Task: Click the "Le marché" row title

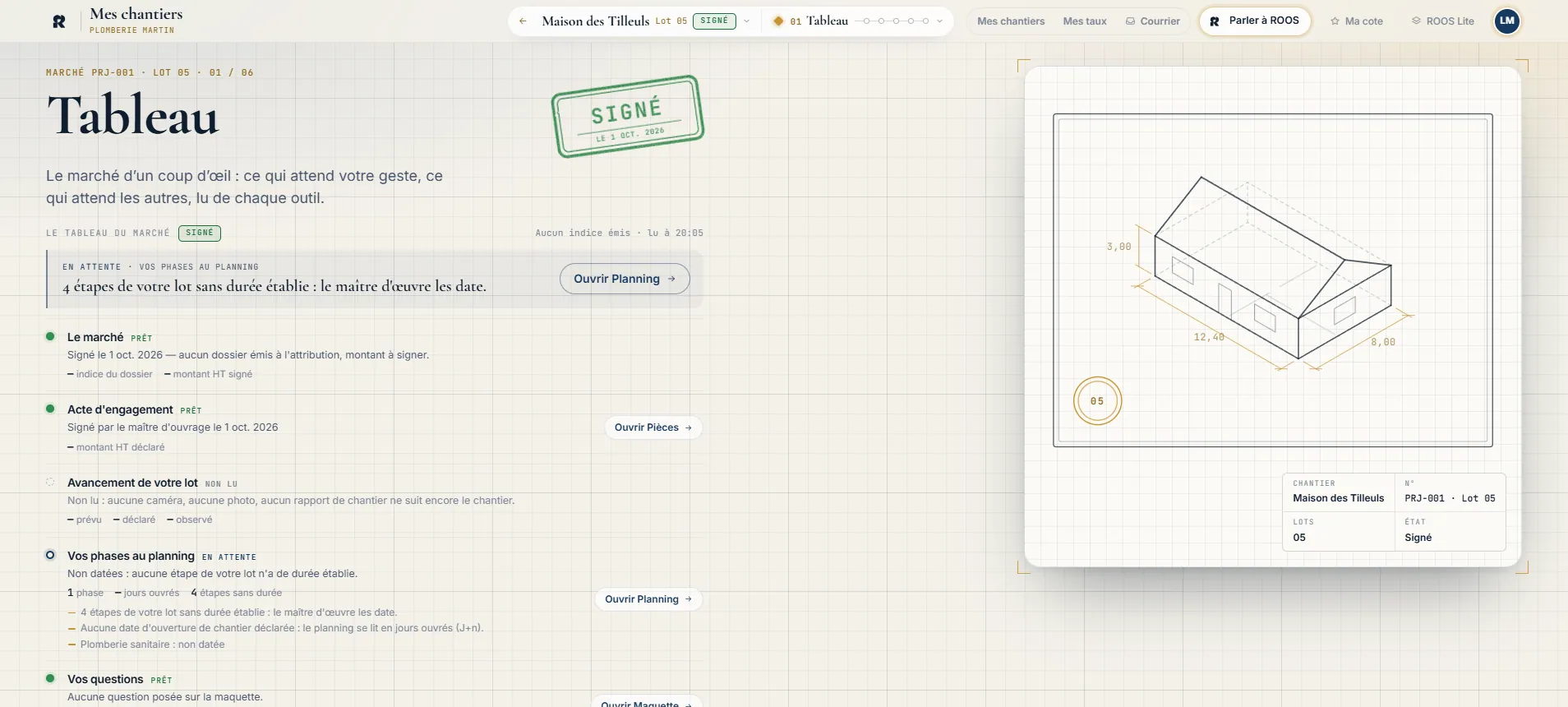Action: (x=95, y=337)
